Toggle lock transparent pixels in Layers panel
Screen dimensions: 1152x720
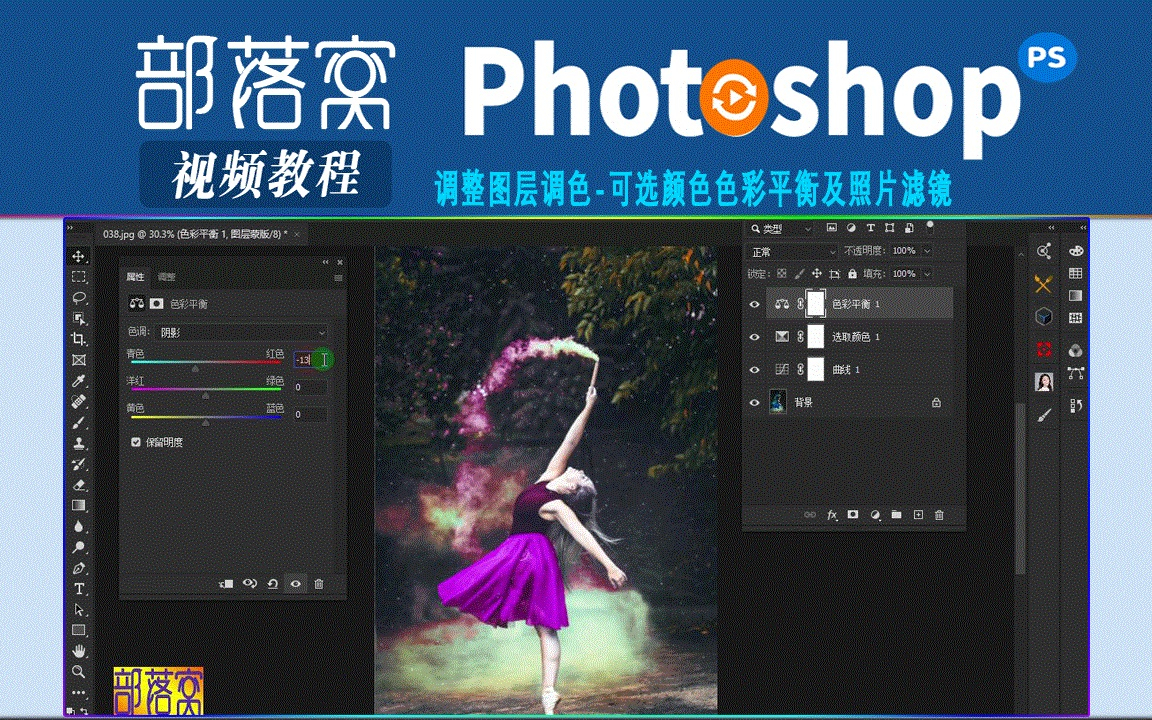click(x=782, y=274)
